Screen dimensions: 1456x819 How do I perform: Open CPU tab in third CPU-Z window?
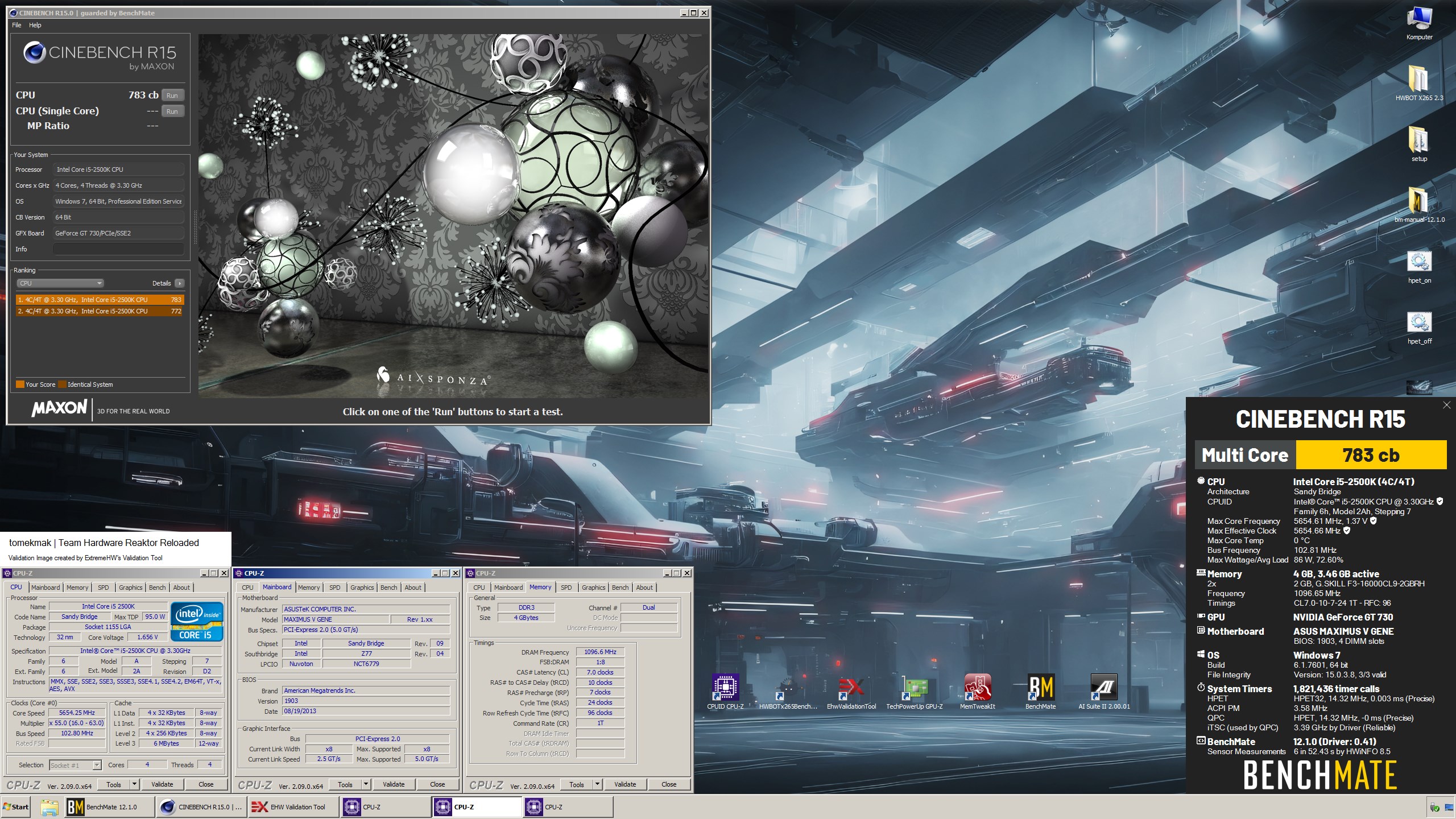(479, 588)
